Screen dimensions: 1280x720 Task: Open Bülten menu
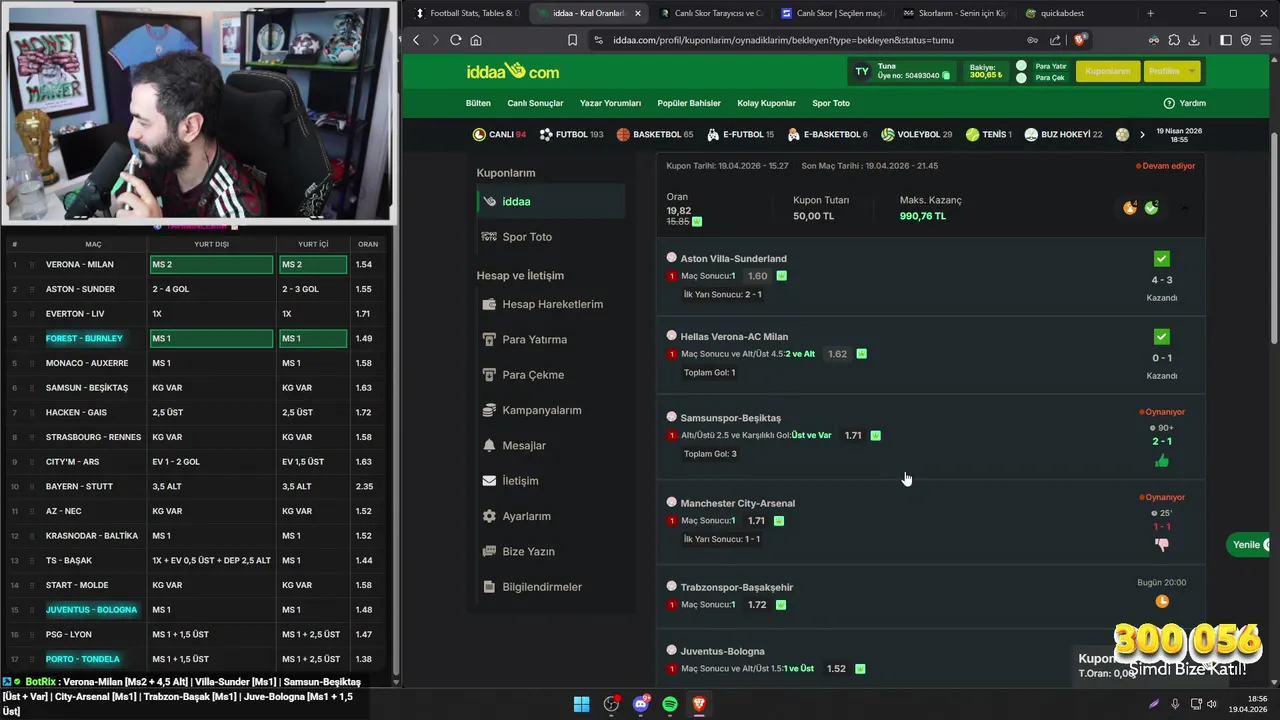coord(478,103)
